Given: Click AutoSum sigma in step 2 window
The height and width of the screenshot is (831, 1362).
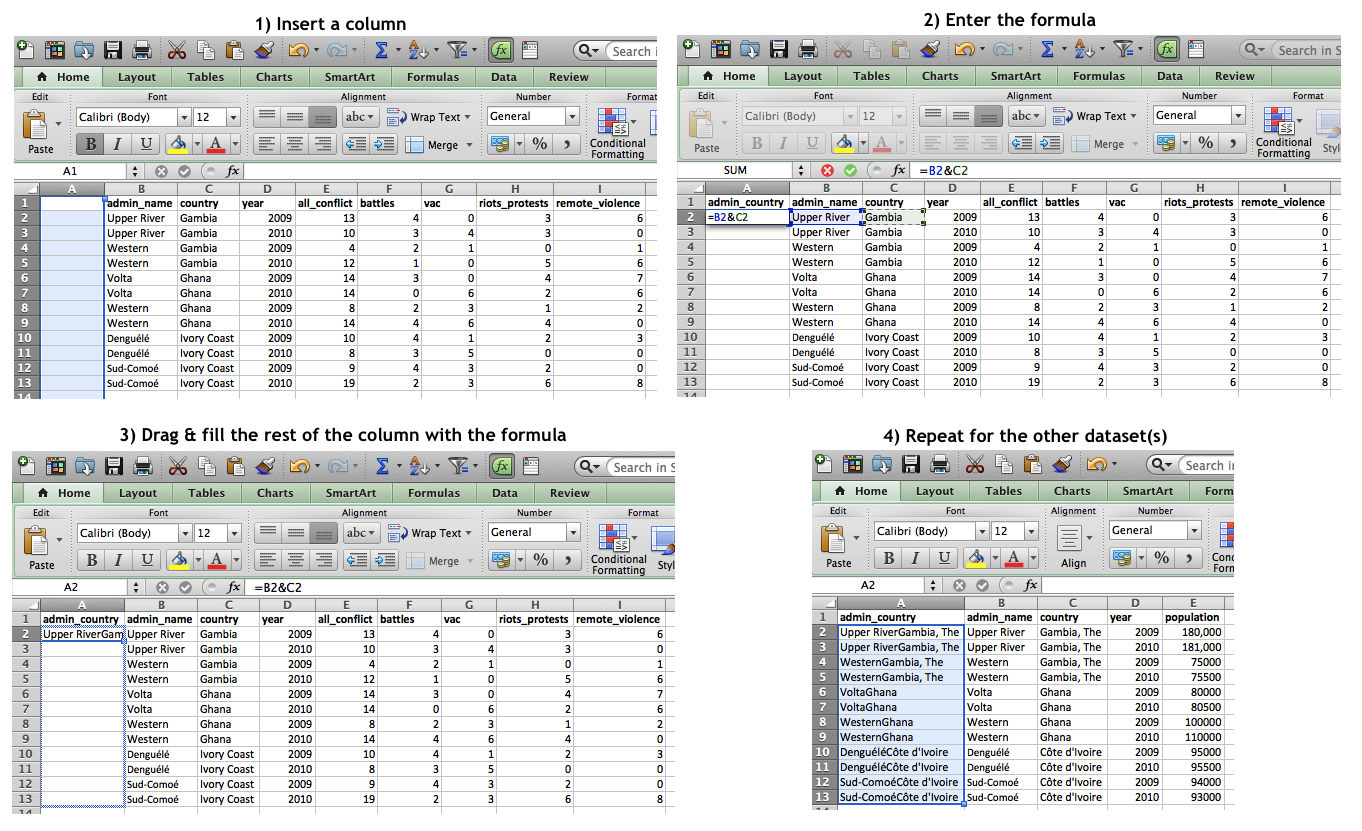Looking at the screenshot, I should click(x=1047, y=48).
